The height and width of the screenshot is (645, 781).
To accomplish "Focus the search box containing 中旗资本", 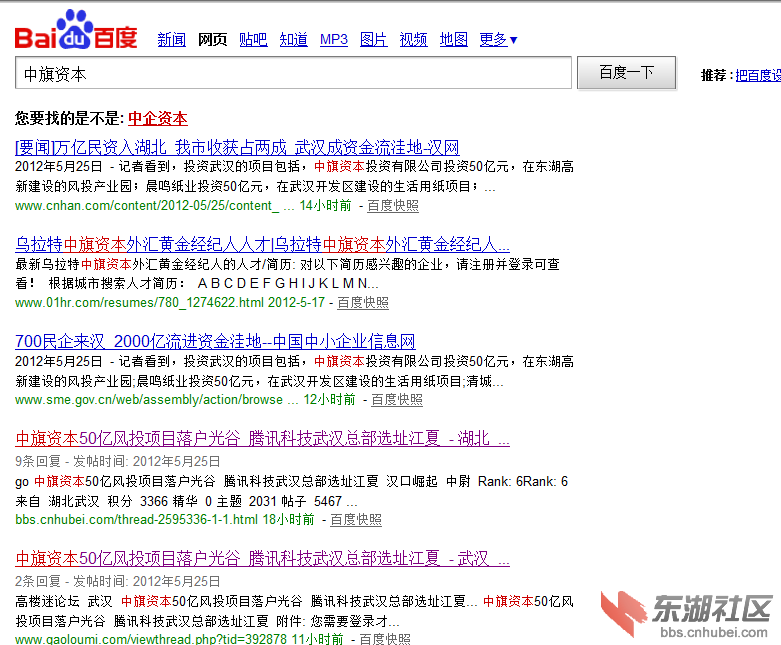I will coord(293,73).
